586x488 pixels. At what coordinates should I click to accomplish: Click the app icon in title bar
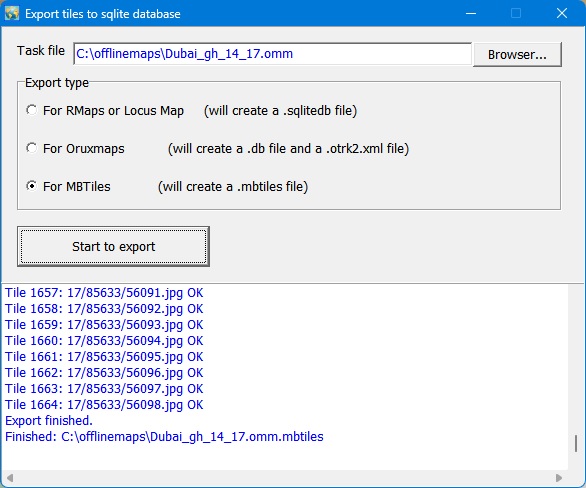[x=12, y=13]
